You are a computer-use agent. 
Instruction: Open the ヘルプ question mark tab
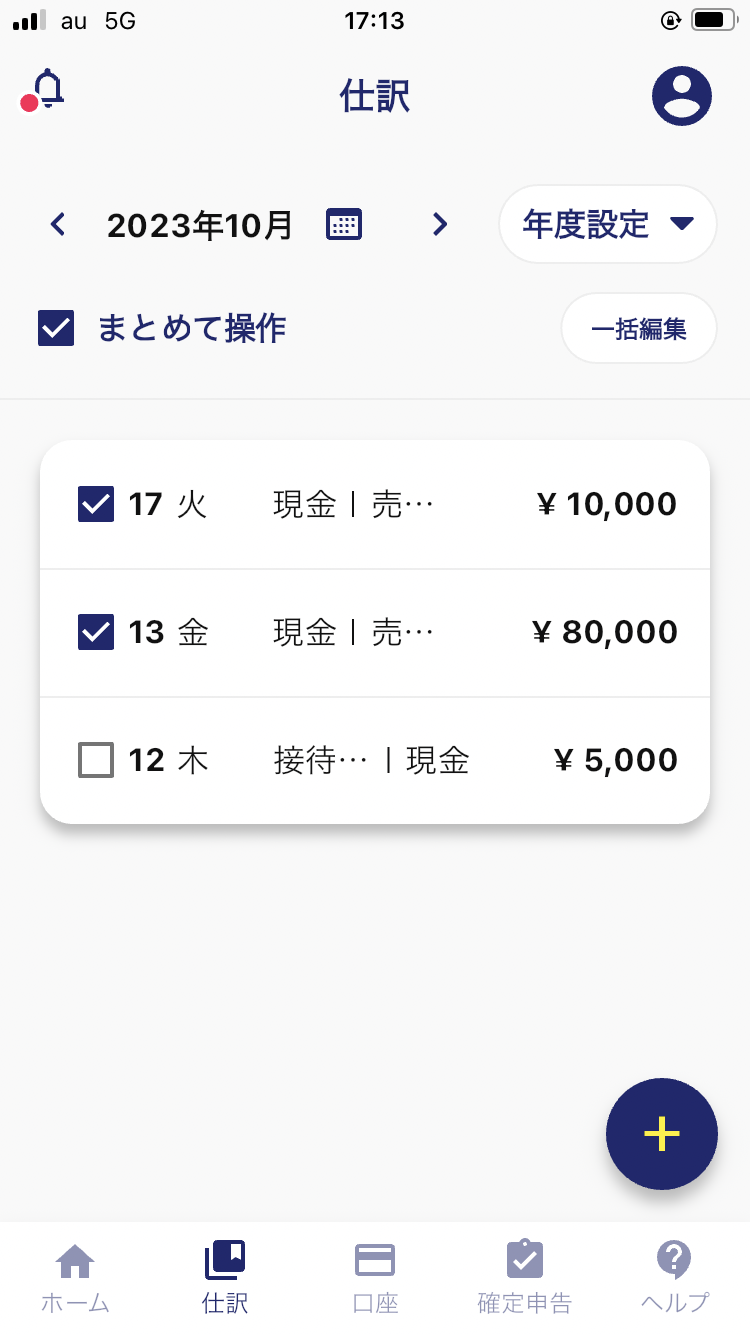click(x=675, y=1277)
